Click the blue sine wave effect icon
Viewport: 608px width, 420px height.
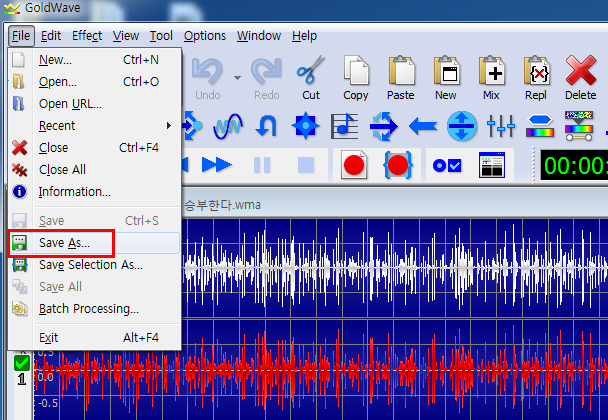pyautogui.click(x=228, y=126)
